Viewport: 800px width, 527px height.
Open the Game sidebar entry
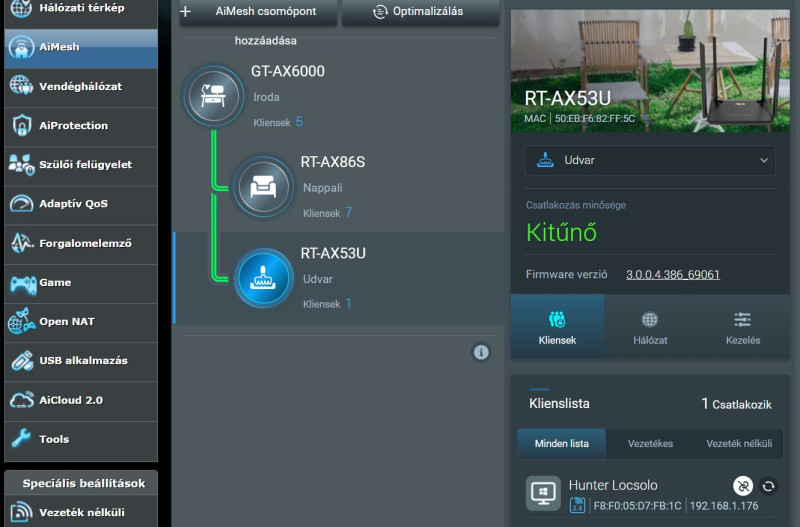coord(81,283)
